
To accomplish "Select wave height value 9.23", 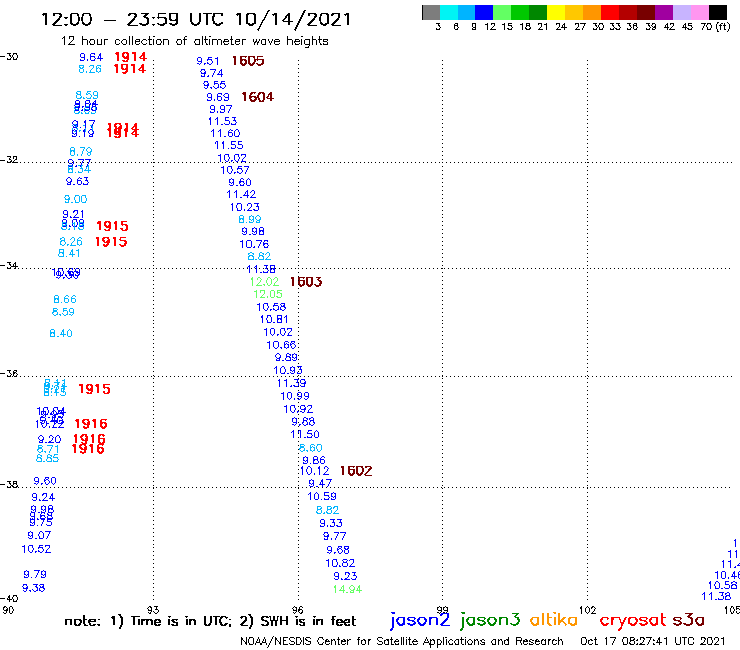I will tap(345, 576).
